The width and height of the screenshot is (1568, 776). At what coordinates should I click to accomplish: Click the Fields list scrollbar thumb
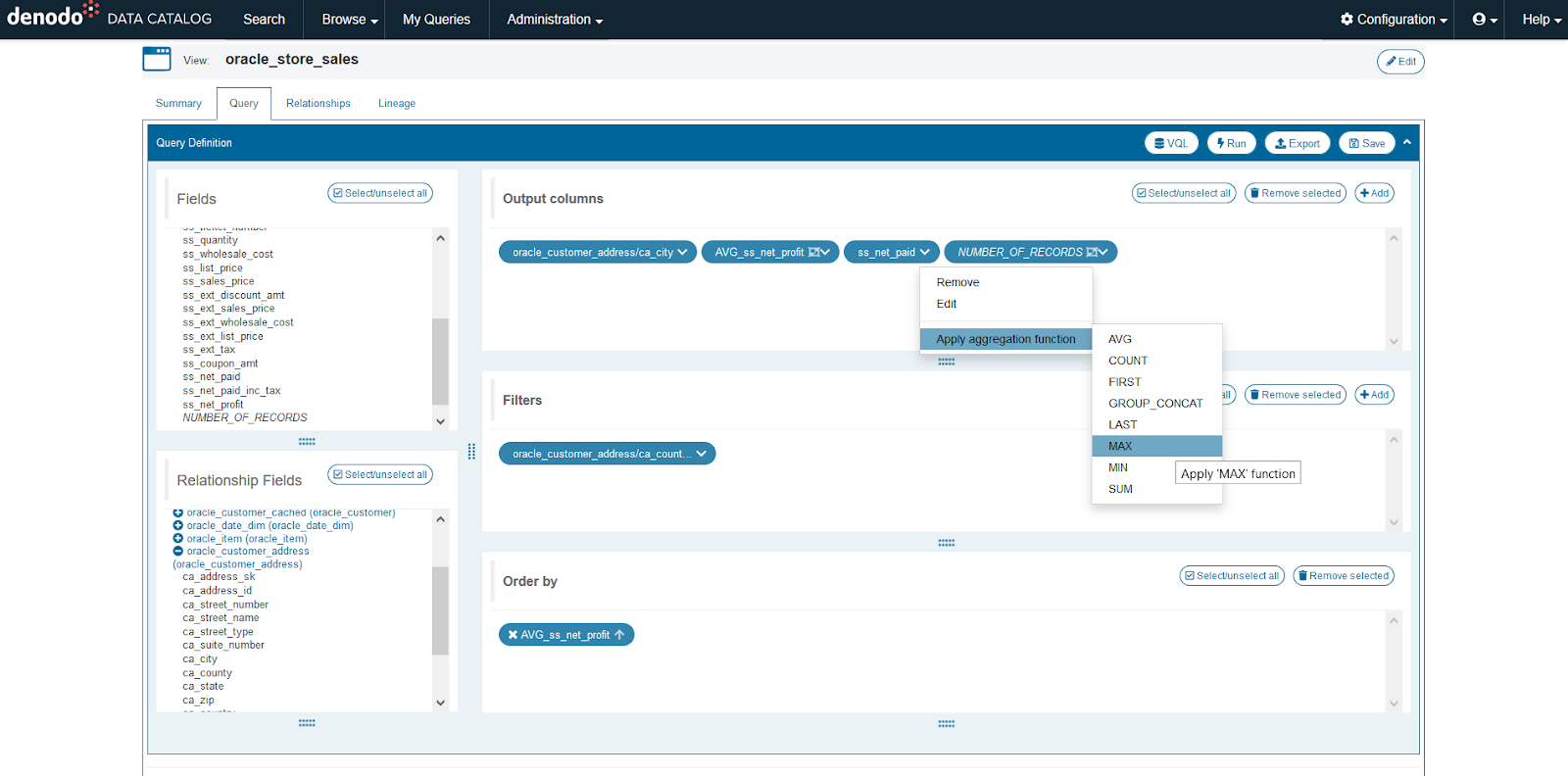point(440,361)
